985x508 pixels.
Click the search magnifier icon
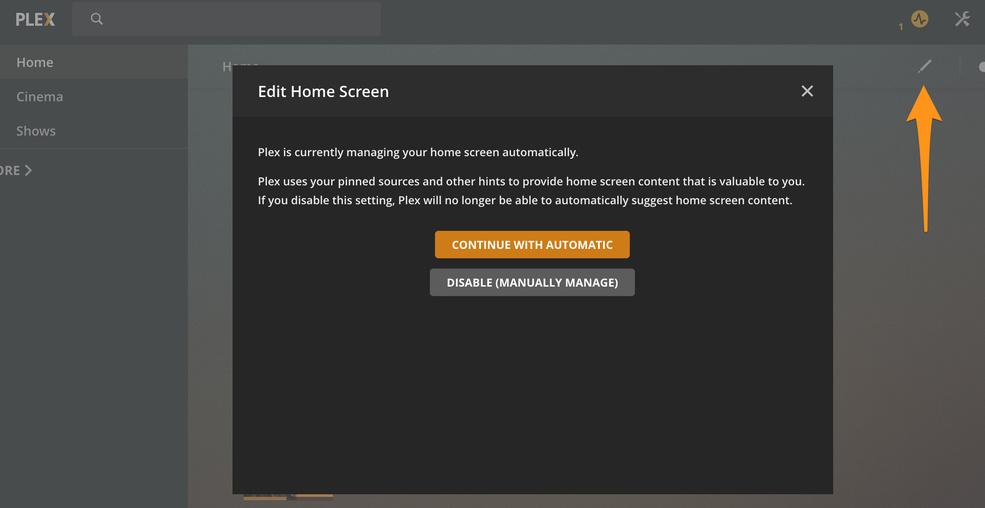click(96, 19)
